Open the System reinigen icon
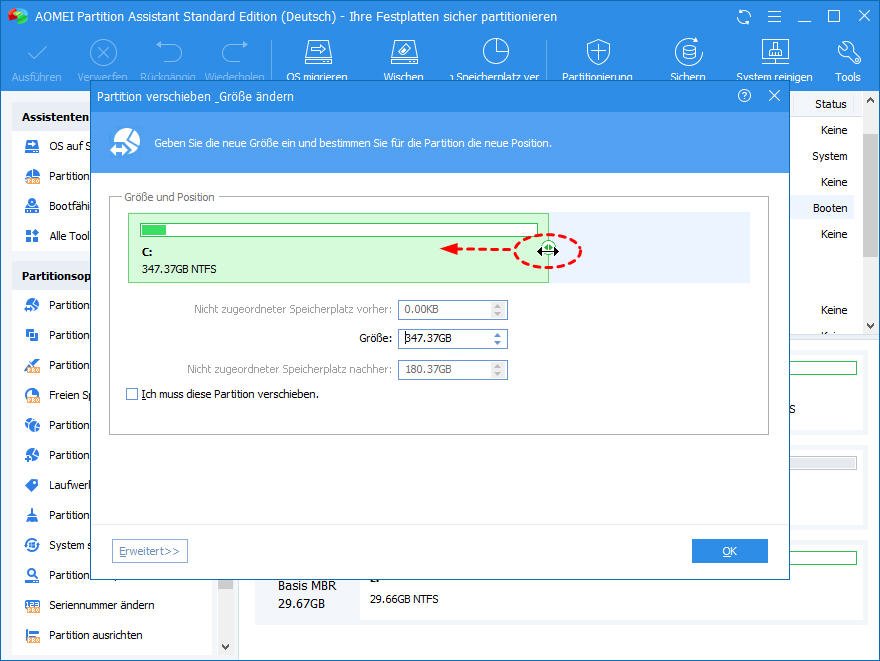The height and width of the screenshot is (661, 880). click(775, 52)
